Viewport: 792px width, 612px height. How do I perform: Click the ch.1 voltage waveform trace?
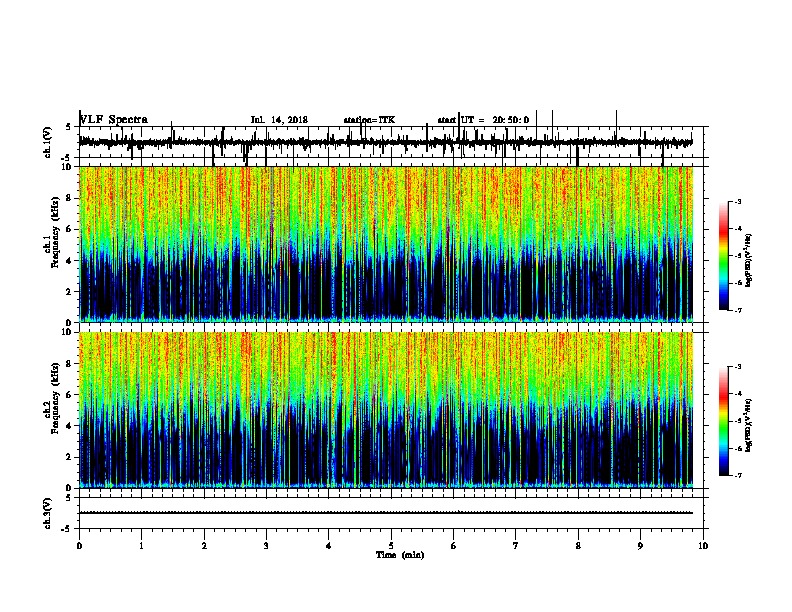(386, 142)
